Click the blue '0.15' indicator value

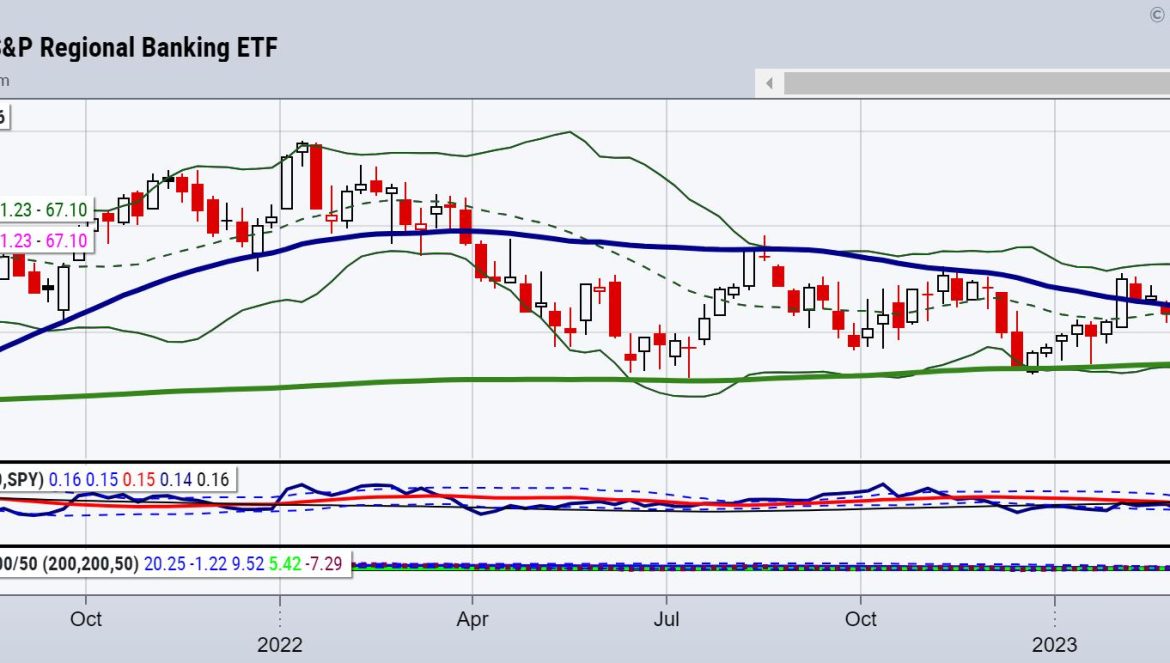click(102, 480)
